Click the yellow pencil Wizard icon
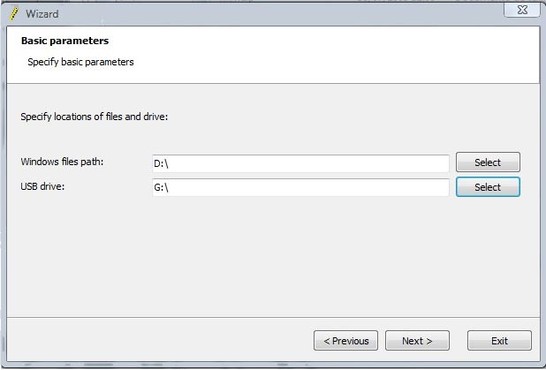Viewport: 546px width, 370px height. [14, 14]
